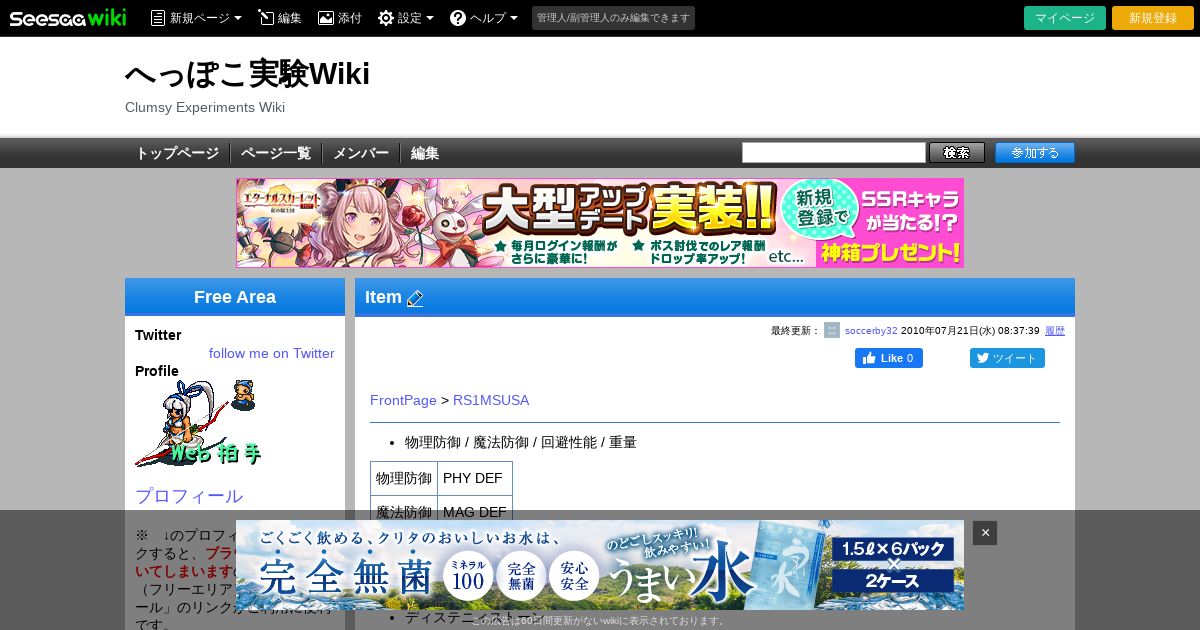Click the 物理防御 table cell

click(x=404, y=478)
